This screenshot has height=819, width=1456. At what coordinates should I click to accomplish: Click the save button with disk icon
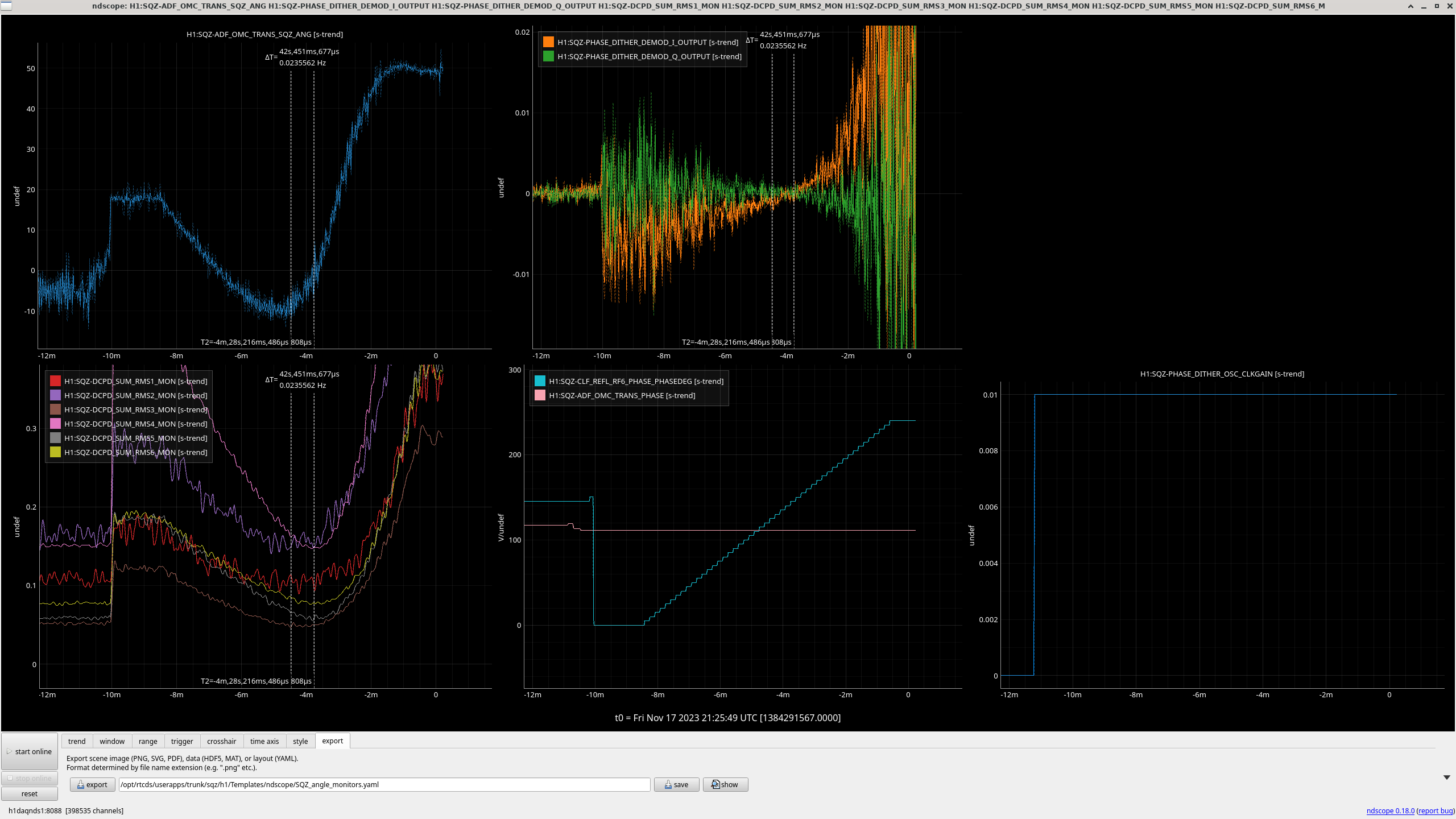676,784
